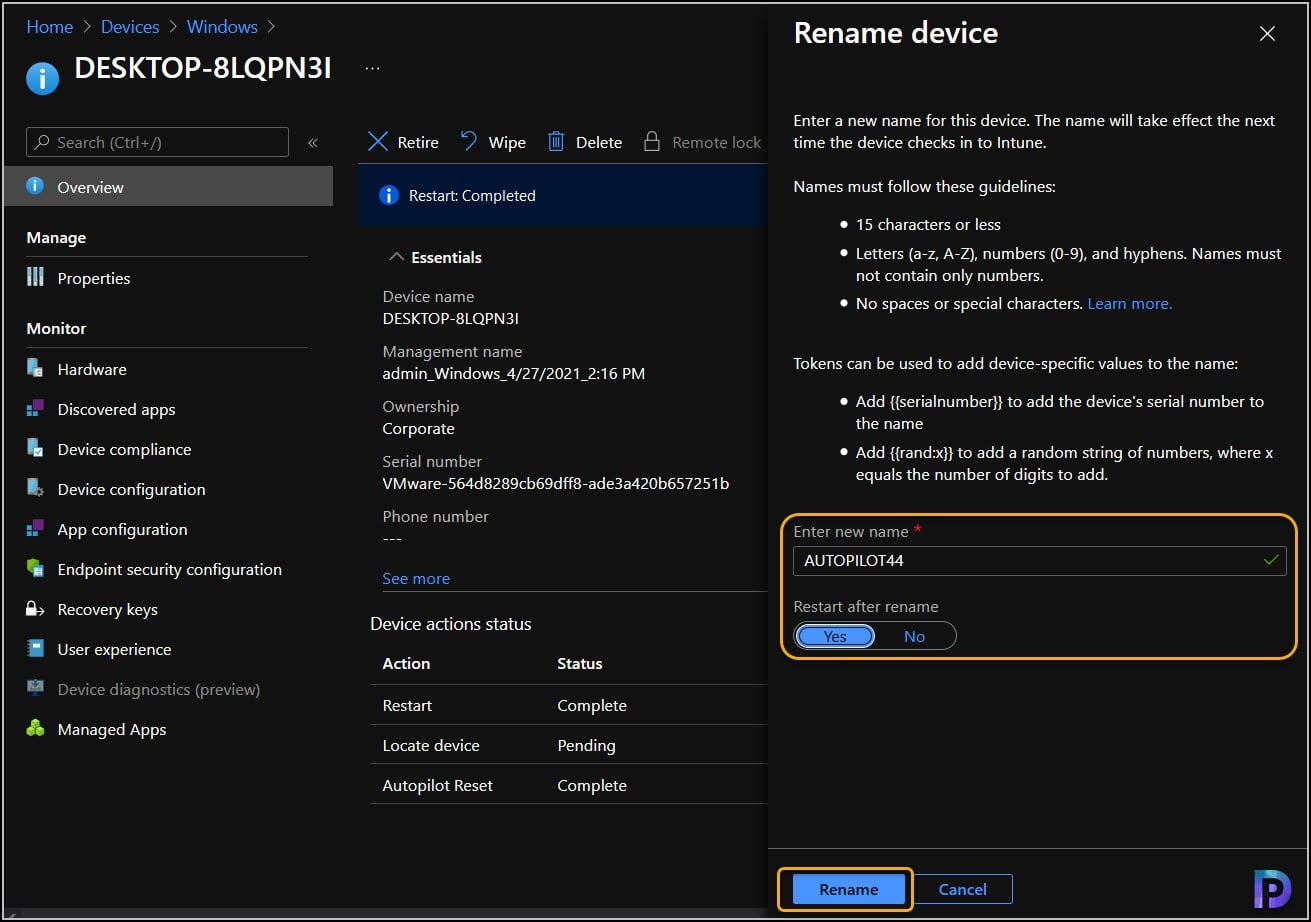Click the Endpoint security configuration shield icon
This screenshot has width=1311, height=922.
point(35,568)
